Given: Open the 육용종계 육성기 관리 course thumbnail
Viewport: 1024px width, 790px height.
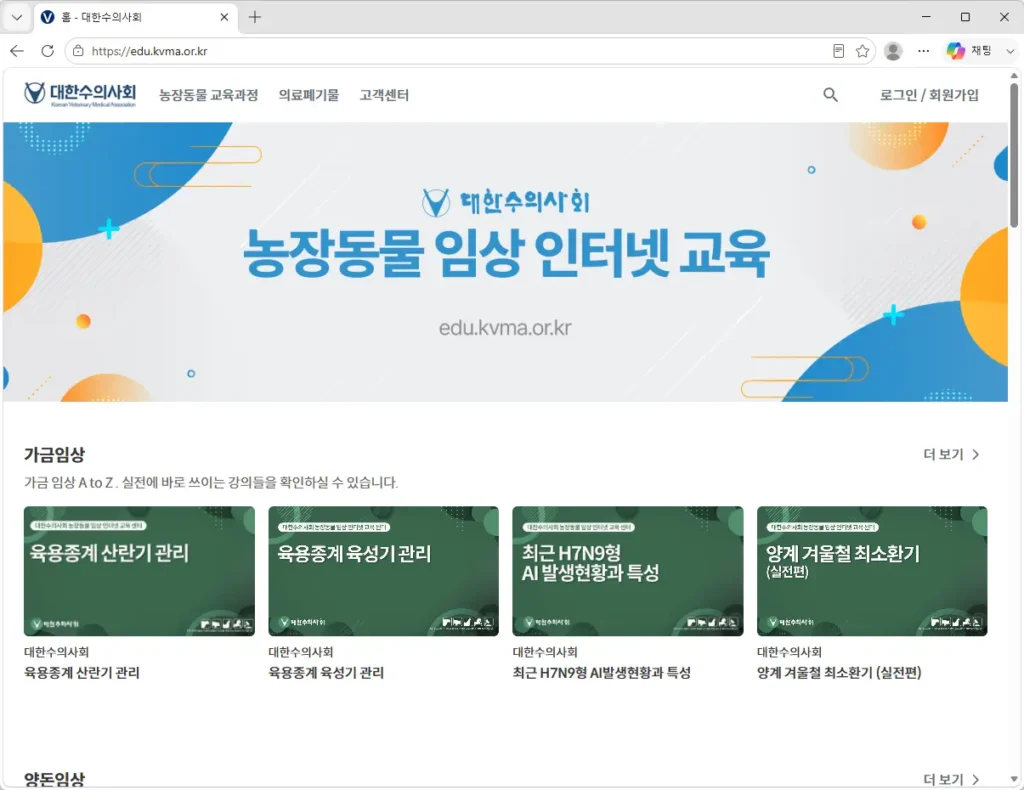Looking at the screenshot, I should pyautogui.click(x=383, y=571).
